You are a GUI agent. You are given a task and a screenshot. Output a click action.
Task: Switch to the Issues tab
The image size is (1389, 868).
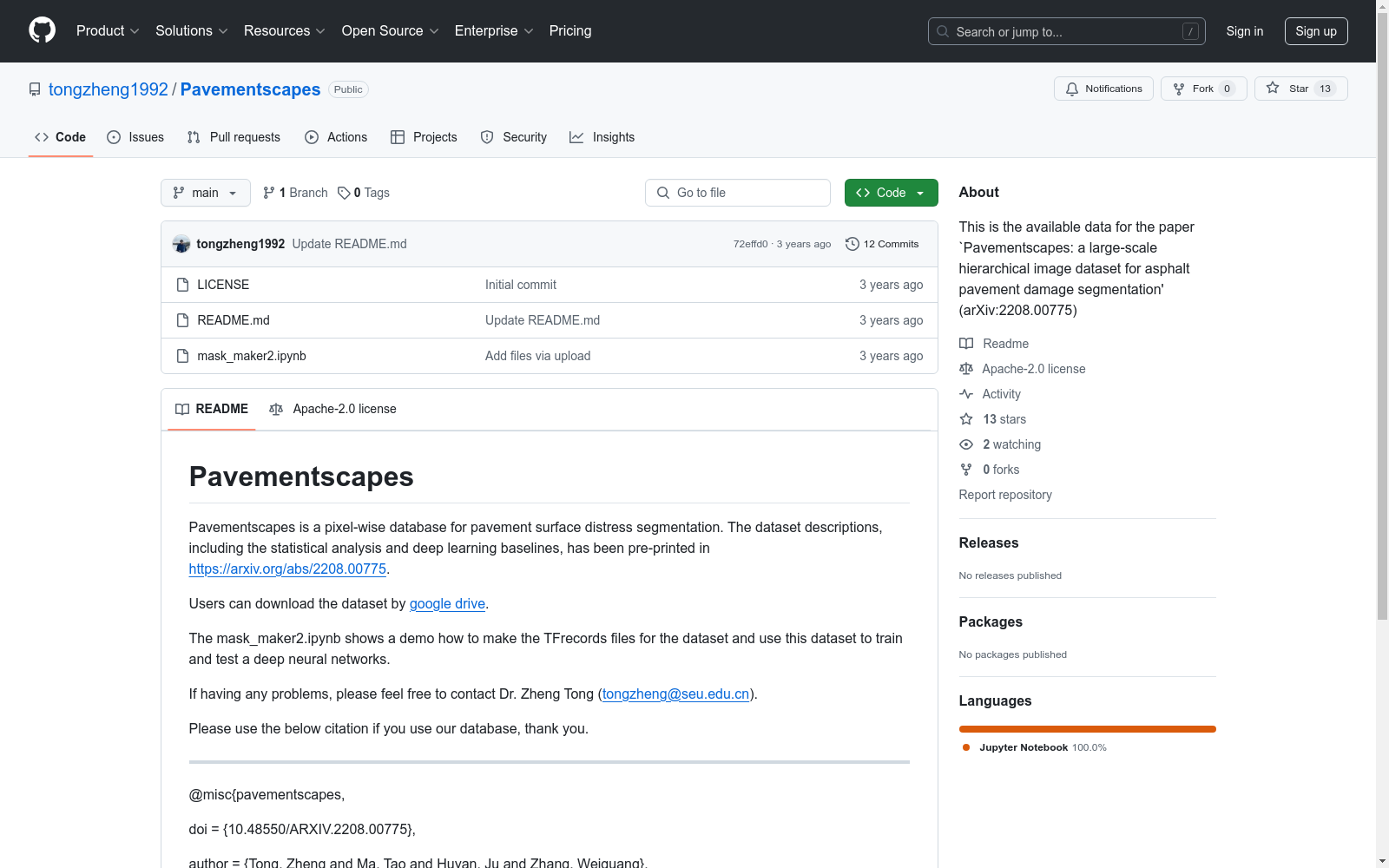[135, 137]
